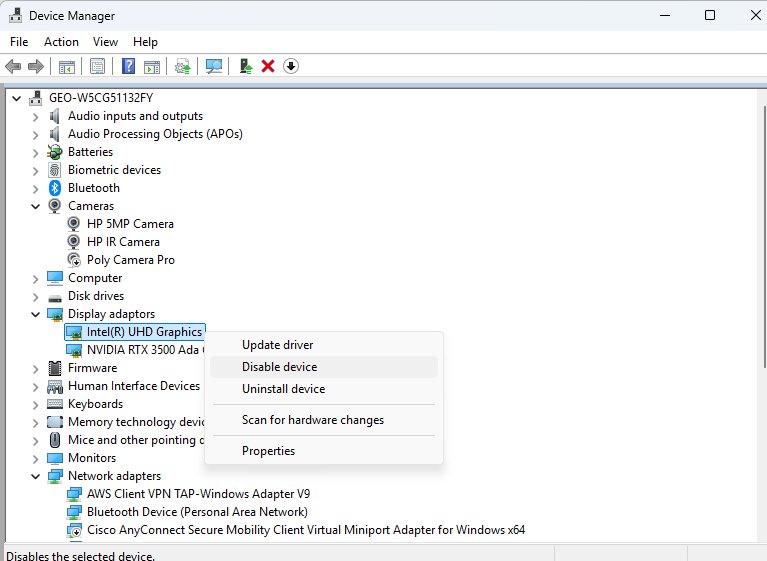Click the Properties toolbar icon
Viewport: 767px width, 561px height.
[x=97, y=66]
